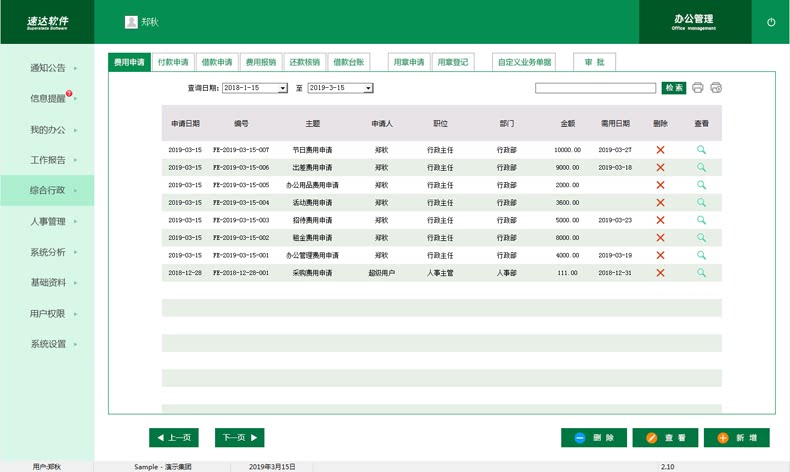The height and width of the screenshot is (472, 790).
Task: Click the 申请日期 column header
Action: click(x=185, y=123)
